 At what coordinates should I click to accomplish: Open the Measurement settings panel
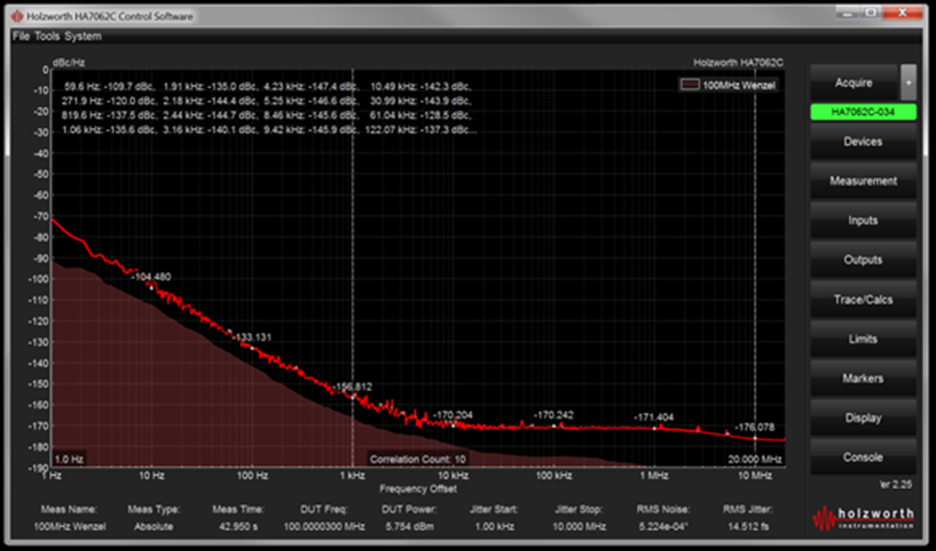coord(862,181)
